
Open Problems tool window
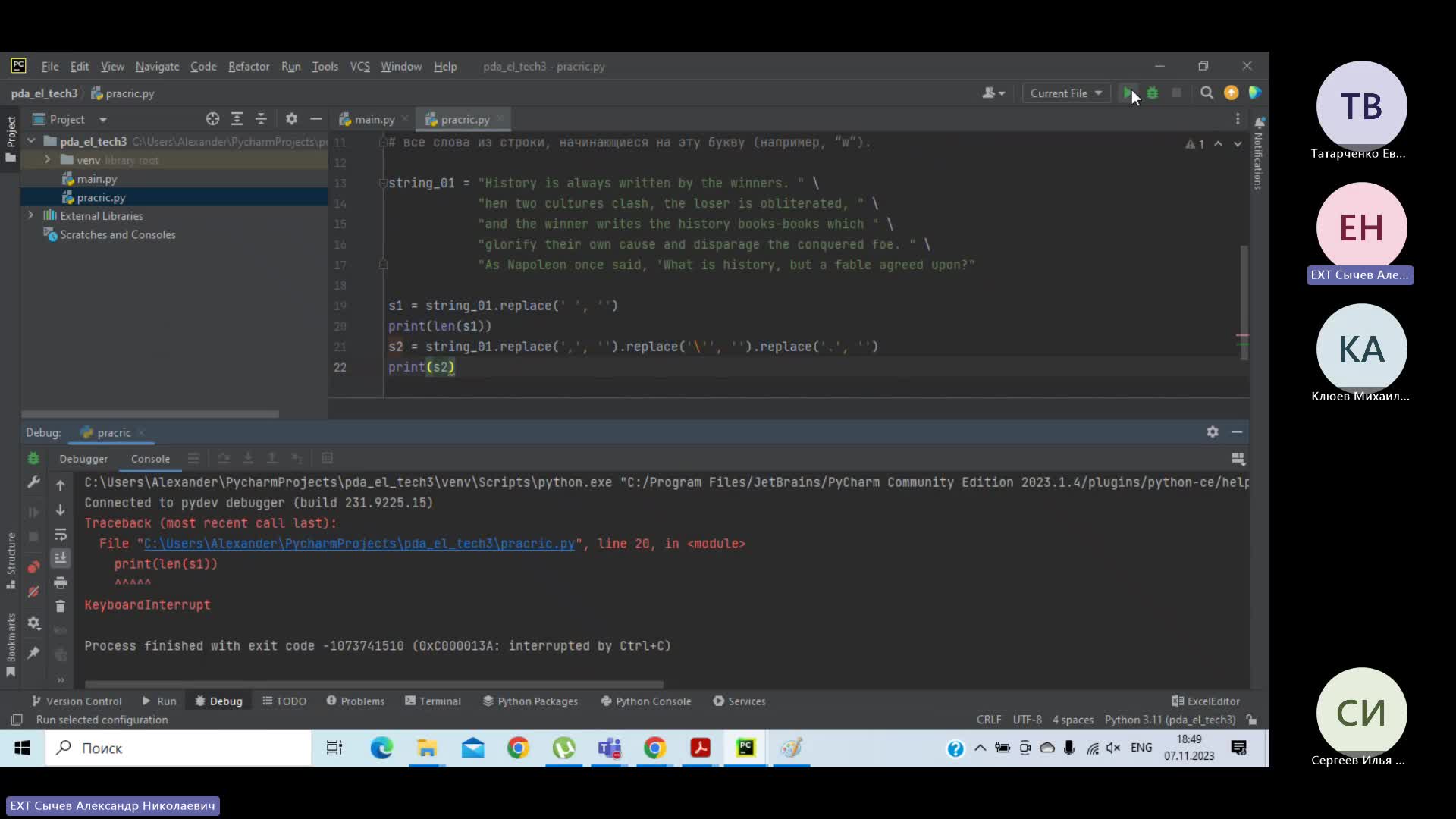pyautogui.click(x=356, y=701)
